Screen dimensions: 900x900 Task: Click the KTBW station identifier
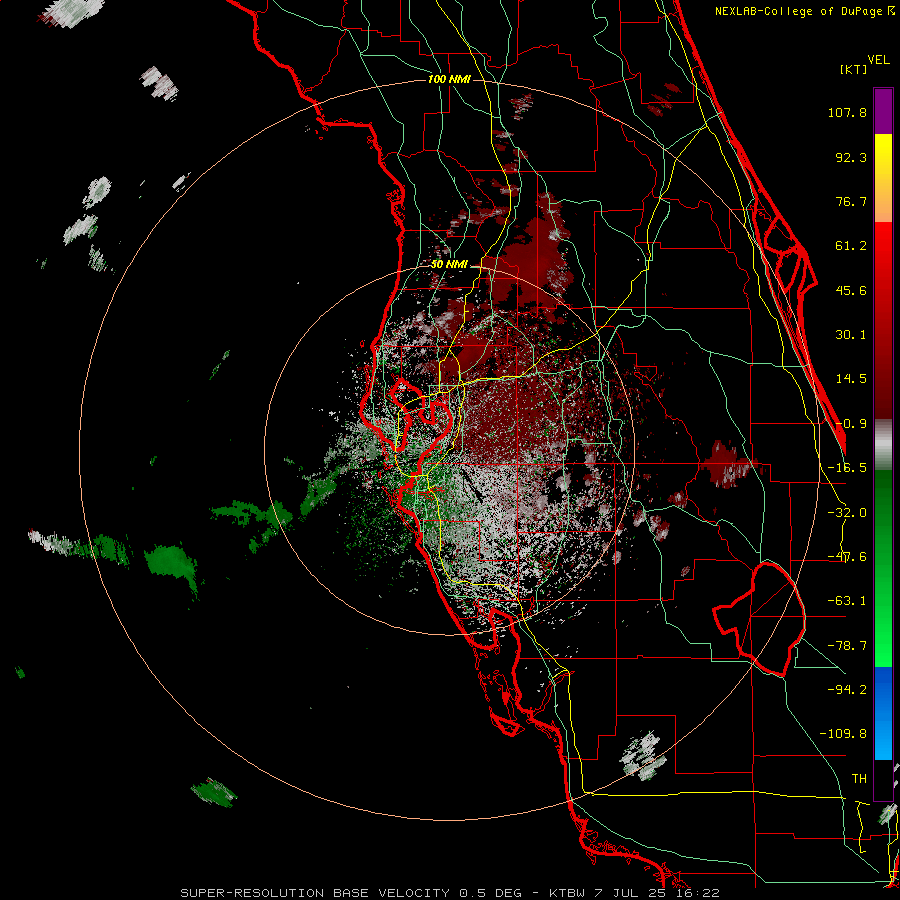pos(568,893)
